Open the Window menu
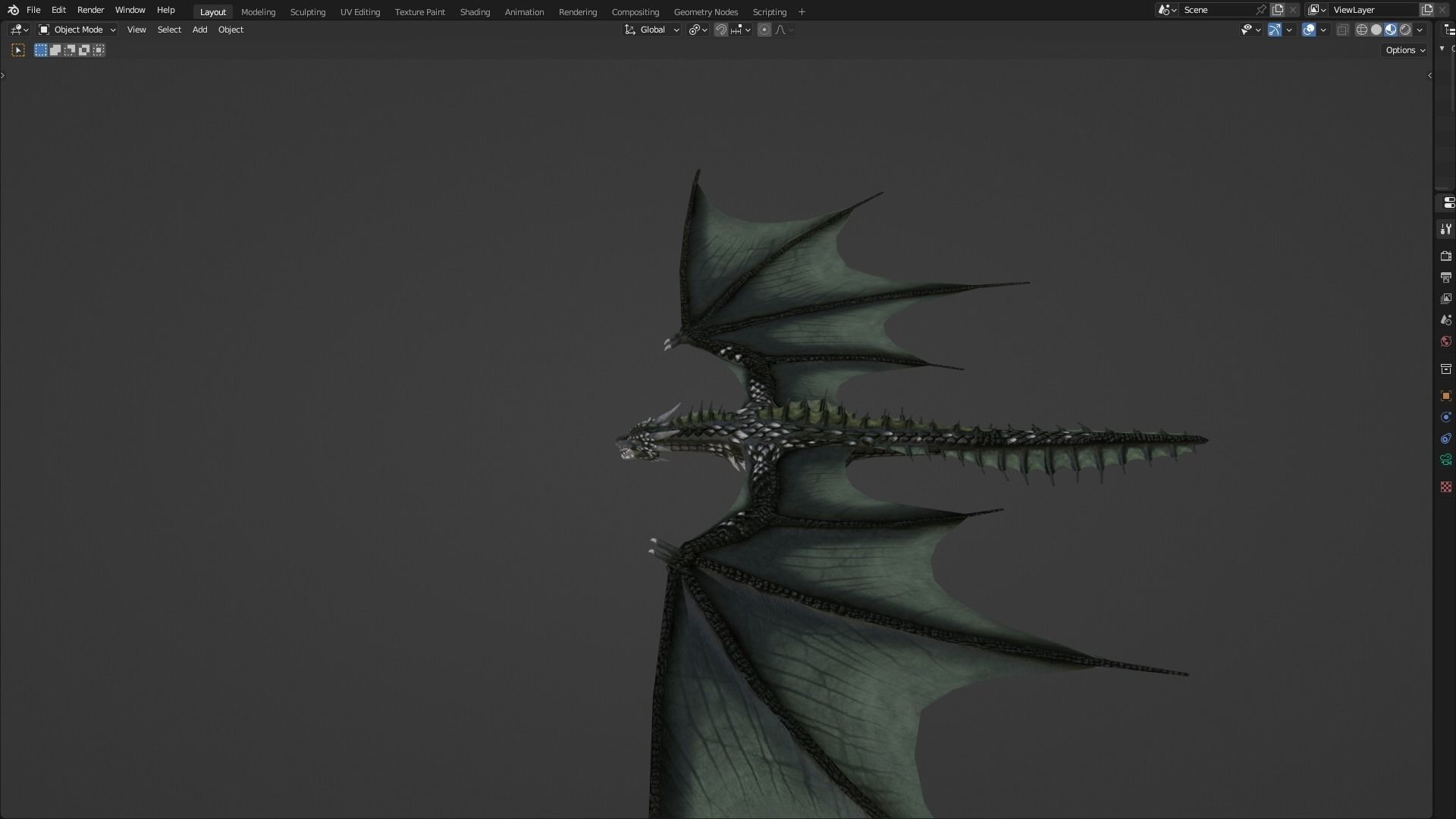 130,10
